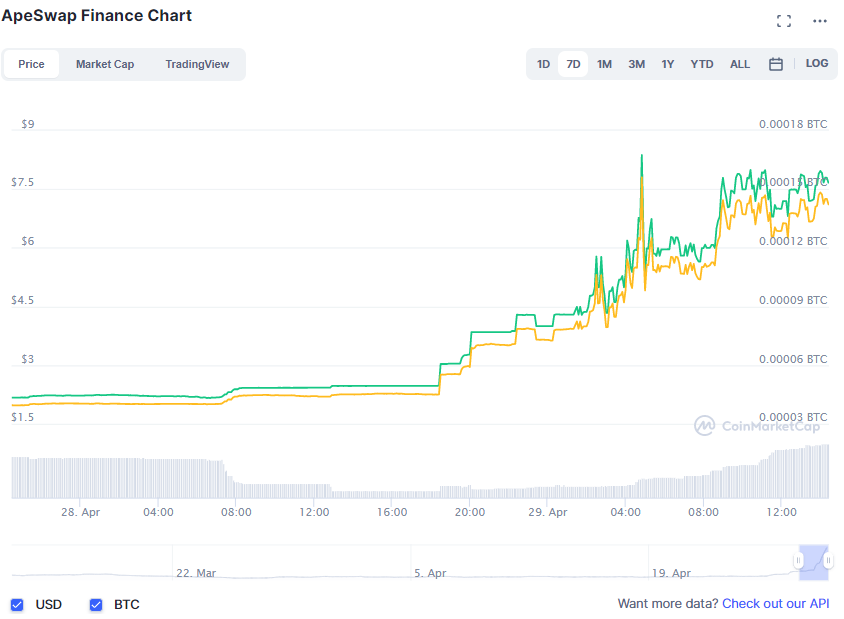
Task: Select the YTD time range
Action: pyautogui.click(x=702, y=64)
